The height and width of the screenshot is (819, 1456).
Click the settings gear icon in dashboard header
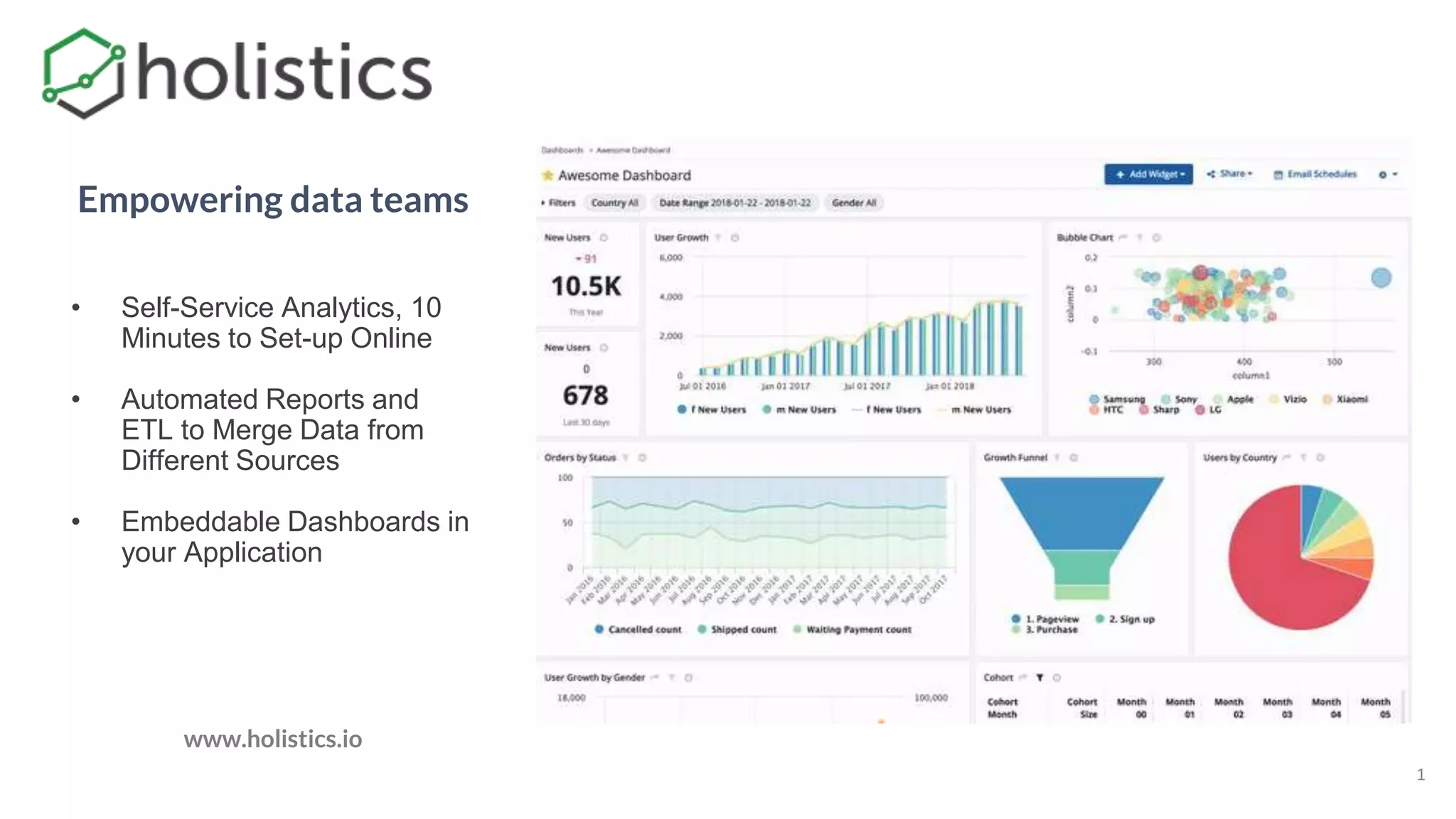pyautogui.click(x=1383, y=174)
